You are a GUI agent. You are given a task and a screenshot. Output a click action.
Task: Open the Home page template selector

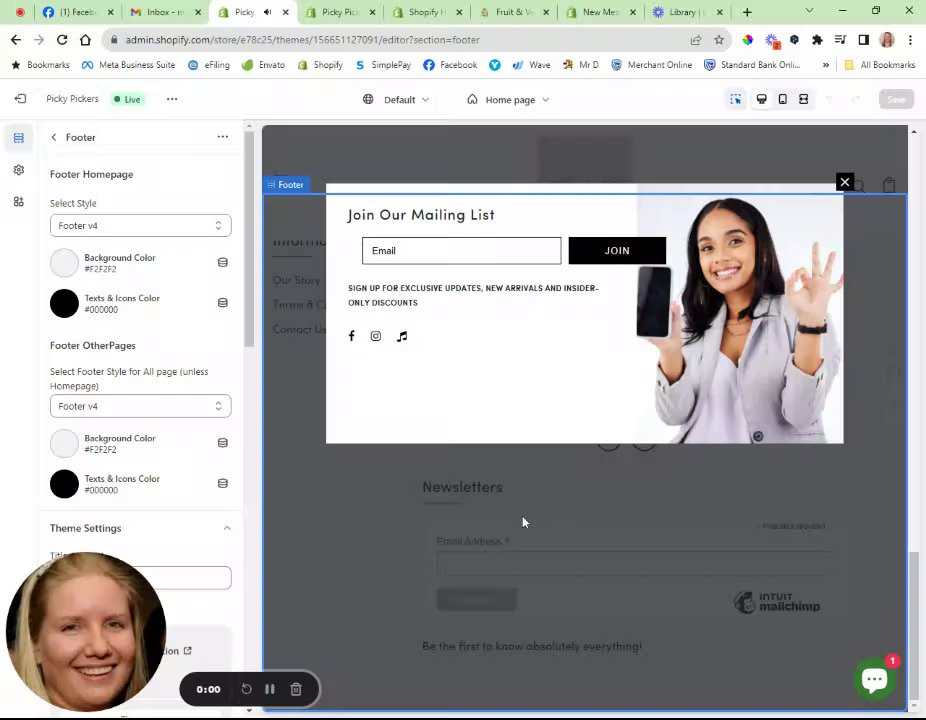(508, 100)
